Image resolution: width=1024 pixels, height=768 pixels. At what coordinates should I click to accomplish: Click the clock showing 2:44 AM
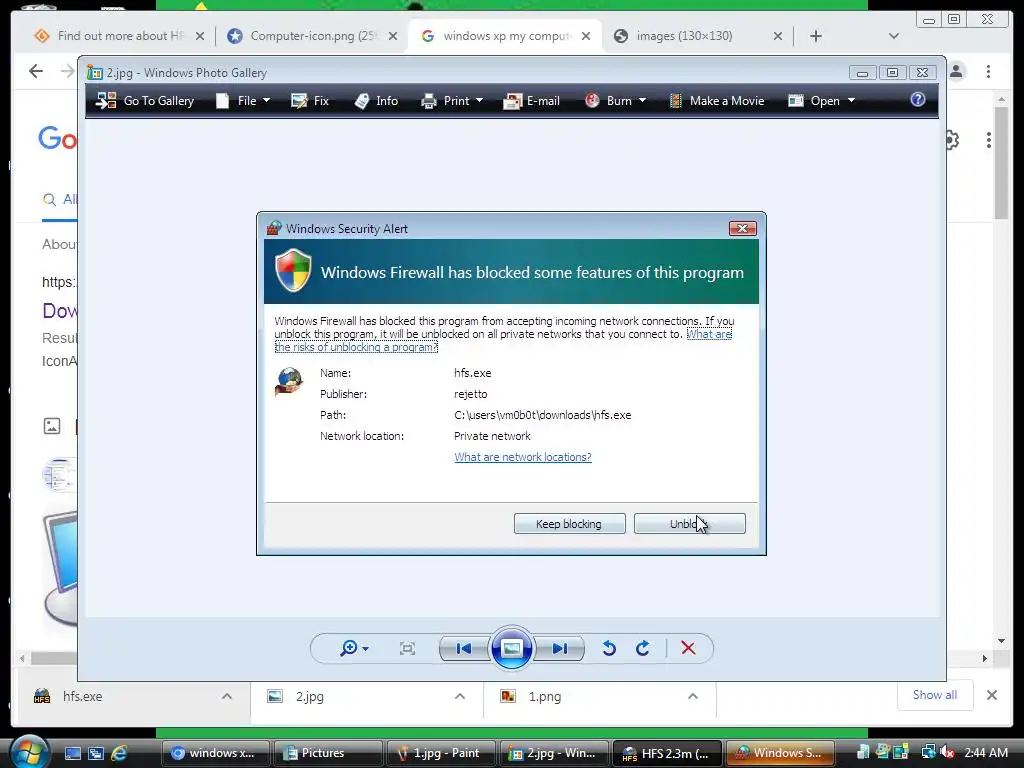(x=985, y=753)
